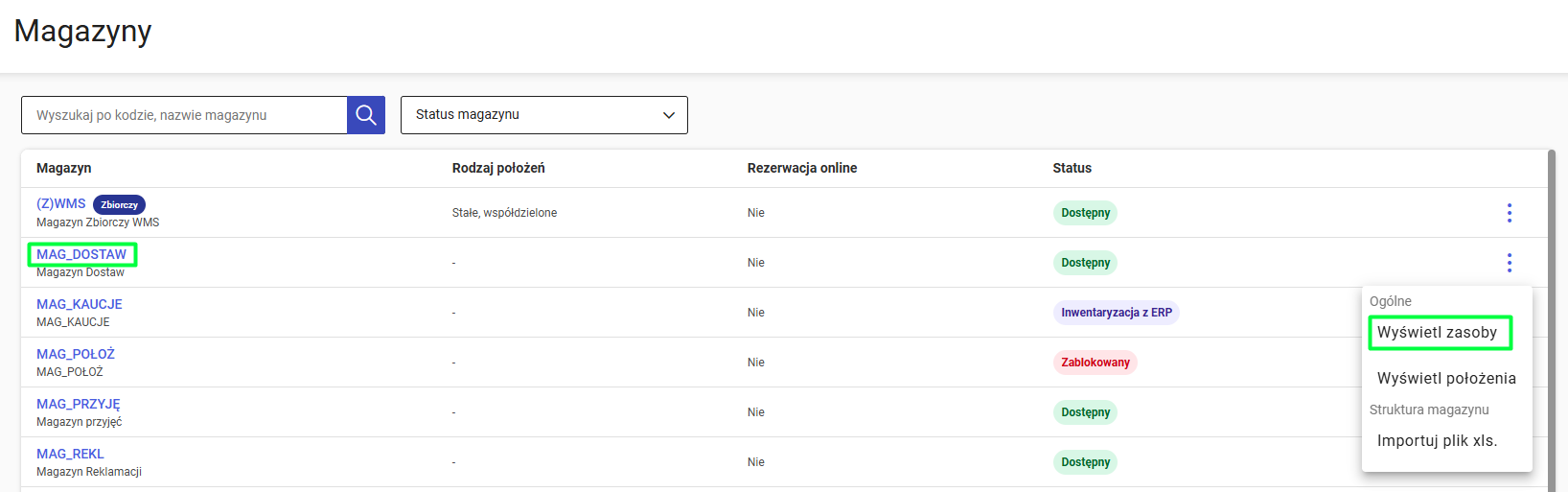1568x492 pixels.
Task: Select Wyświetl zasoby from context menu
Action: 1437,333
